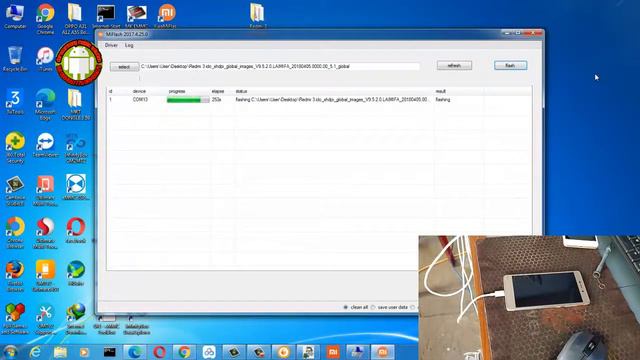Open the Opera browser desktop shortcut
This screenshot has height=360, width=640.
click(76, 231)
